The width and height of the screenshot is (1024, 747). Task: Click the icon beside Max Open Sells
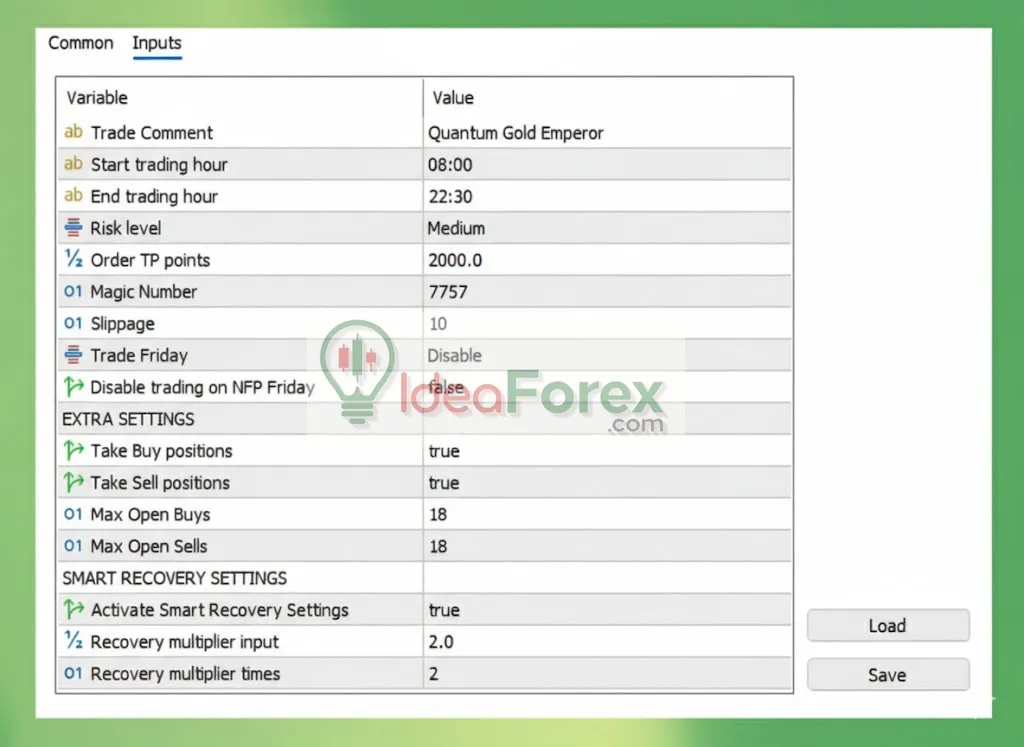(73, 547)
